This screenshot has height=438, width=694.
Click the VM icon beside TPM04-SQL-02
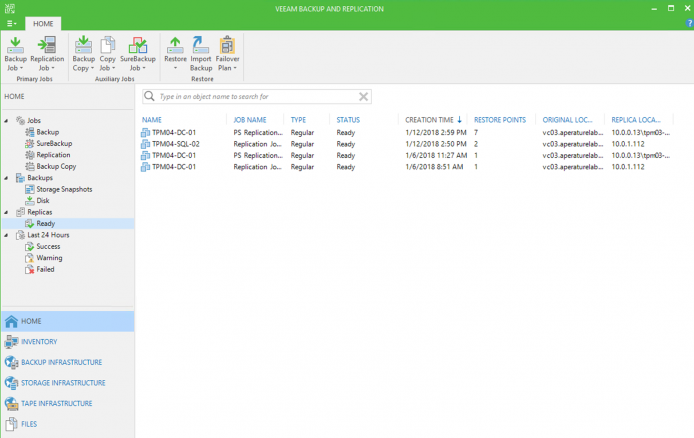pos(145,144)
